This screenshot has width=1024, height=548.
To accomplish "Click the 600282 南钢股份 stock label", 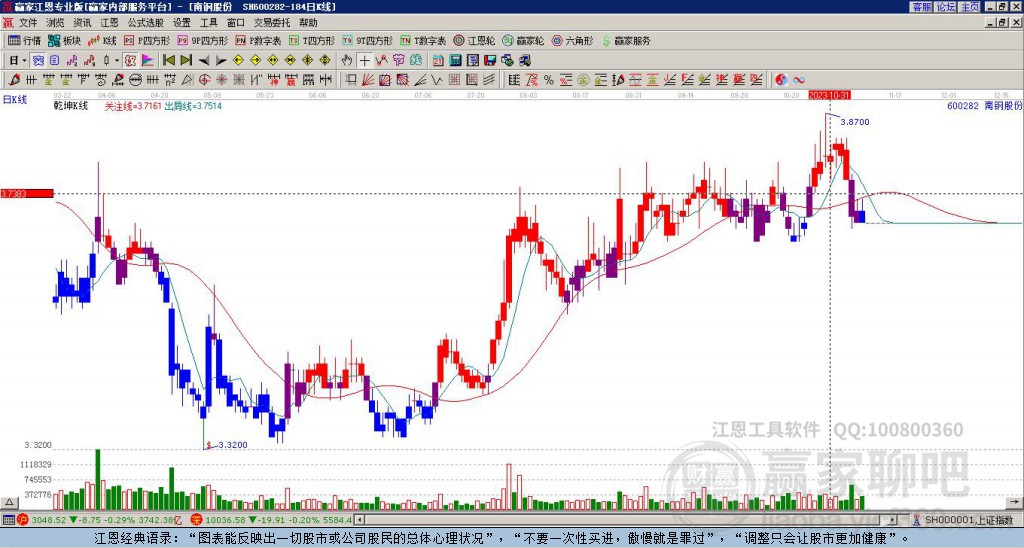I will [x=984, y=105].
